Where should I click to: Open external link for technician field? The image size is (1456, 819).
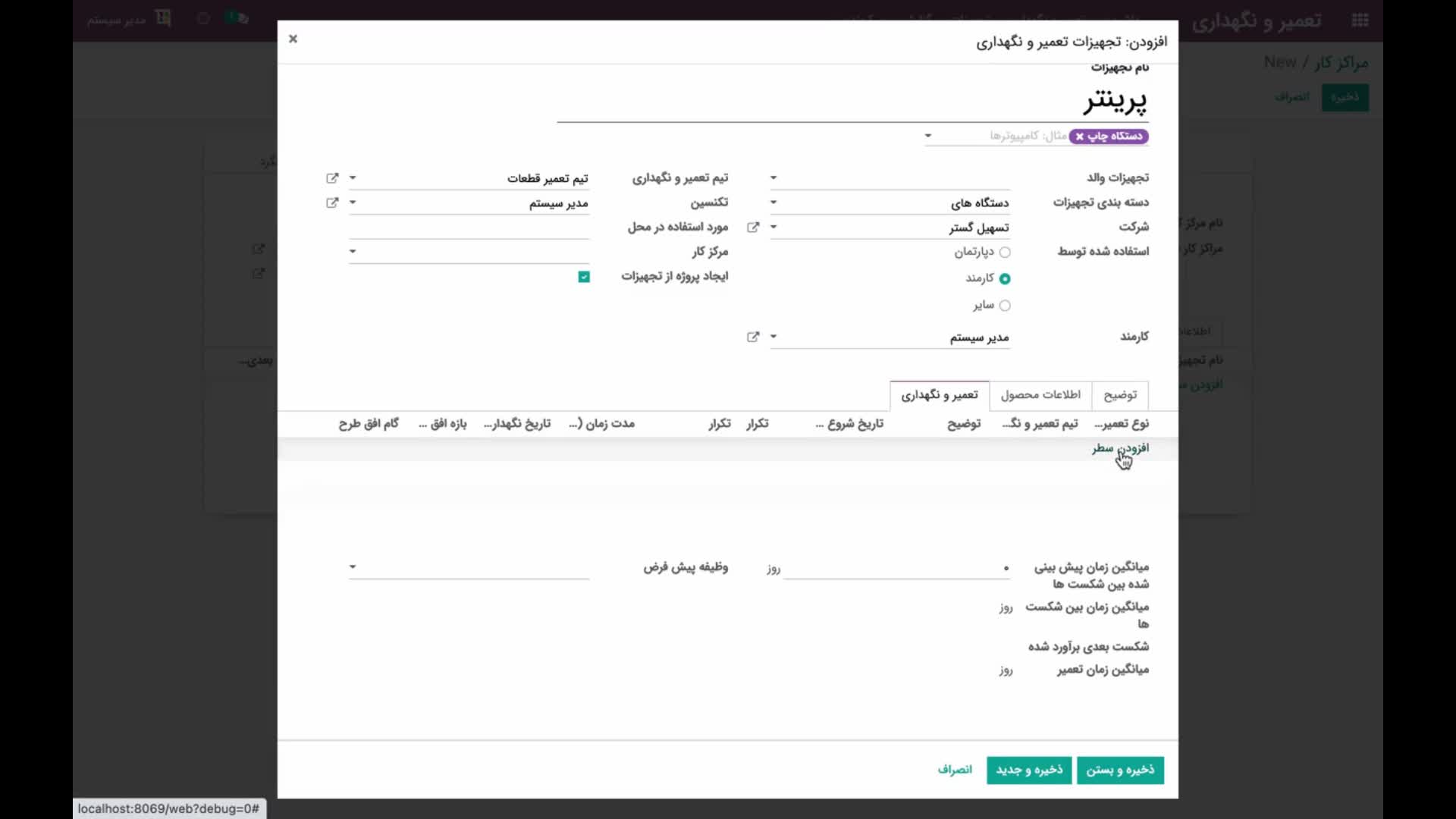coord(332,203)
